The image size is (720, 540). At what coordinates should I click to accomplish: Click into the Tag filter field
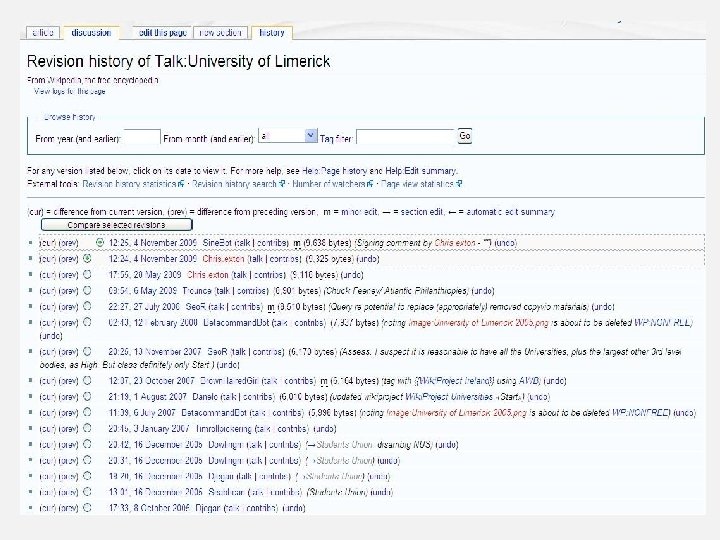point(405,137)
